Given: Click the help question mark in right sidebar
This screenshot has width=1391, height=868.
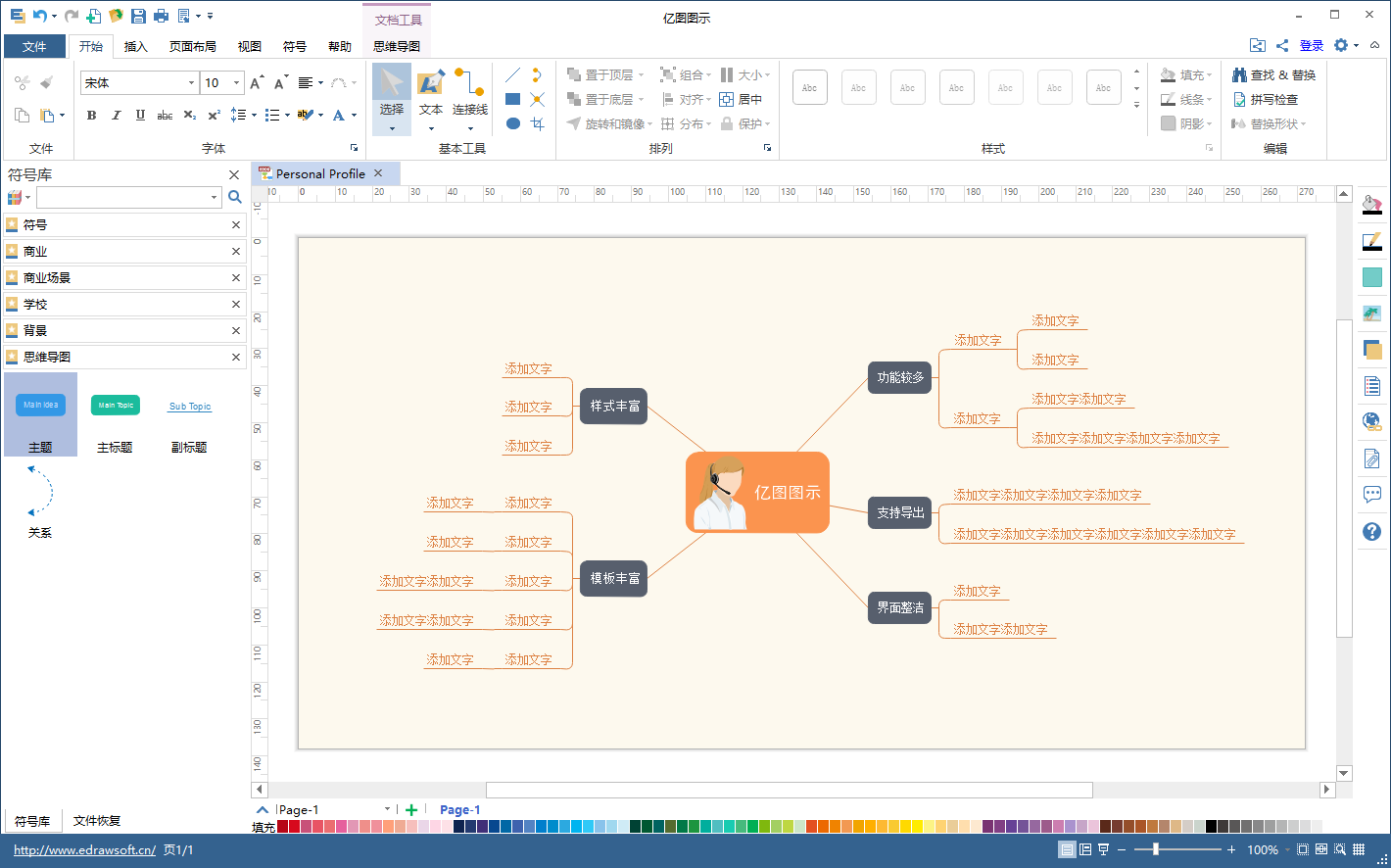Looking at the screenshot, I should point(1371,531).
